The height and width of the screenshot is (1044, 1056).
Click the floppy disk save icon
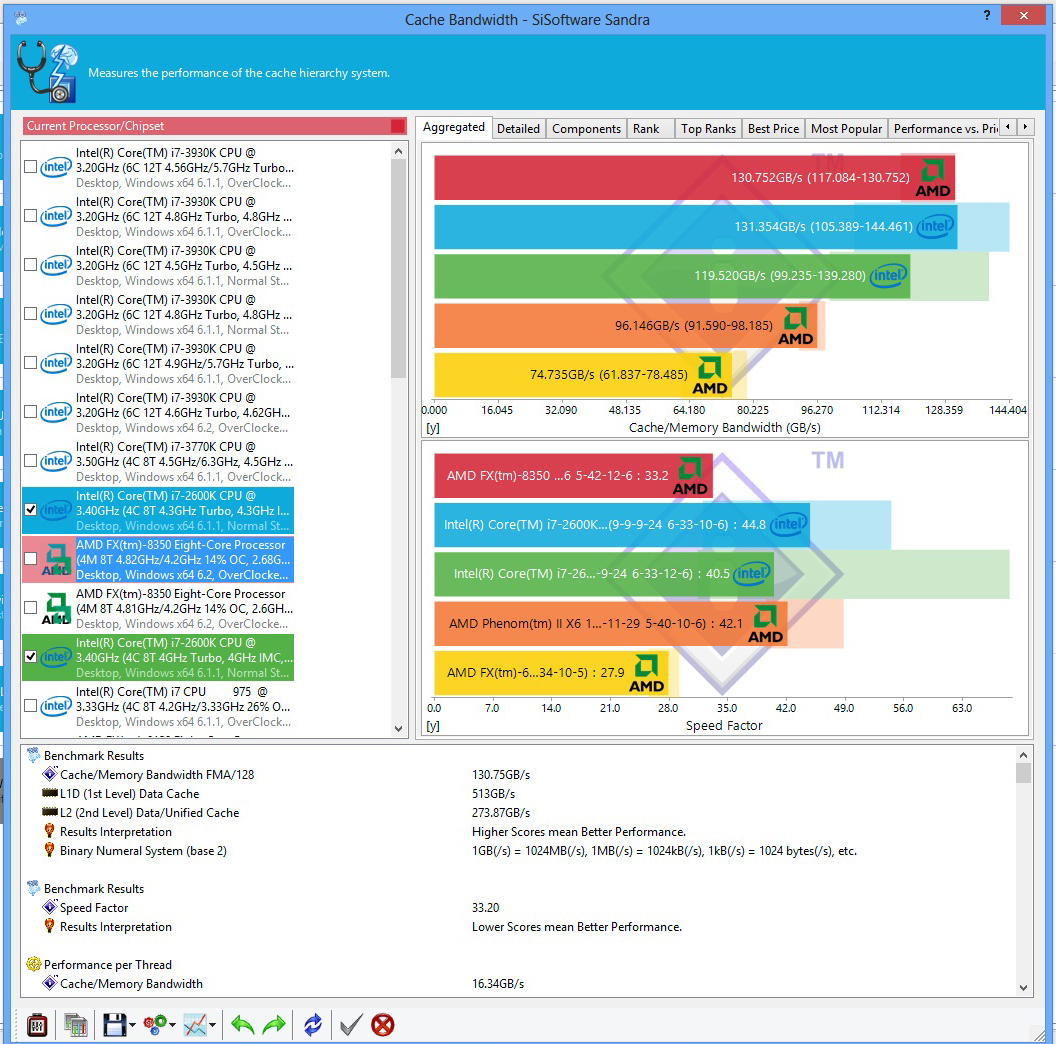(x=114, y=1025)
